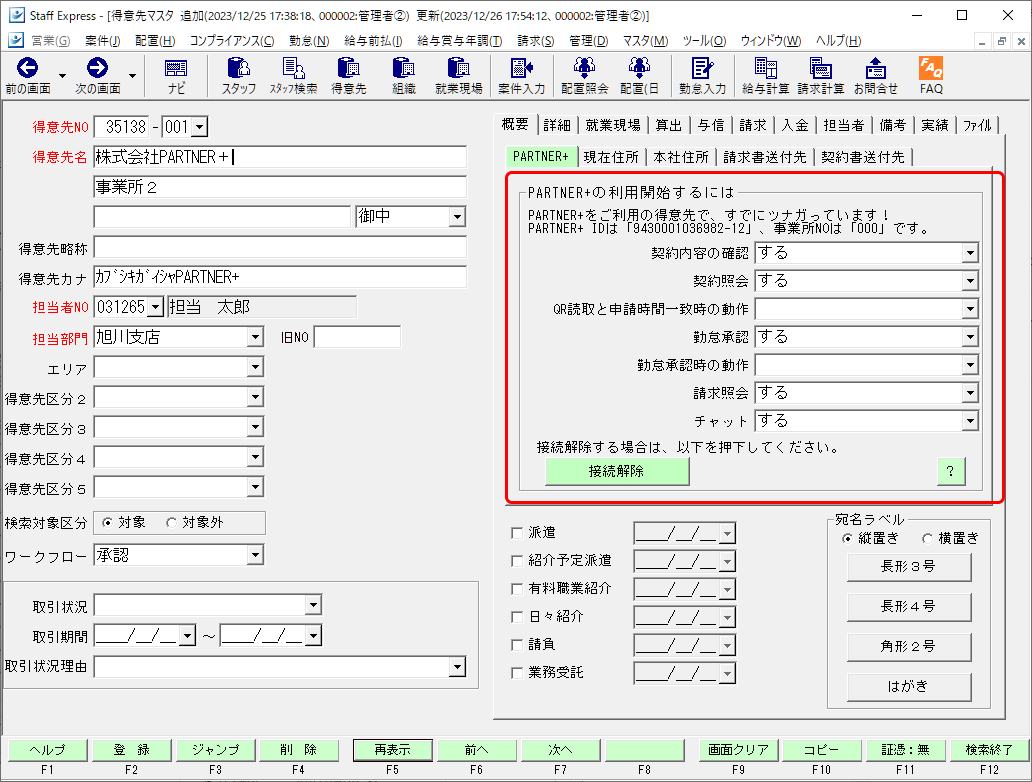Open the 担当部門 旭川支店 dropdown
This screenshot has width=1032, height=782.
pos(255,337)
